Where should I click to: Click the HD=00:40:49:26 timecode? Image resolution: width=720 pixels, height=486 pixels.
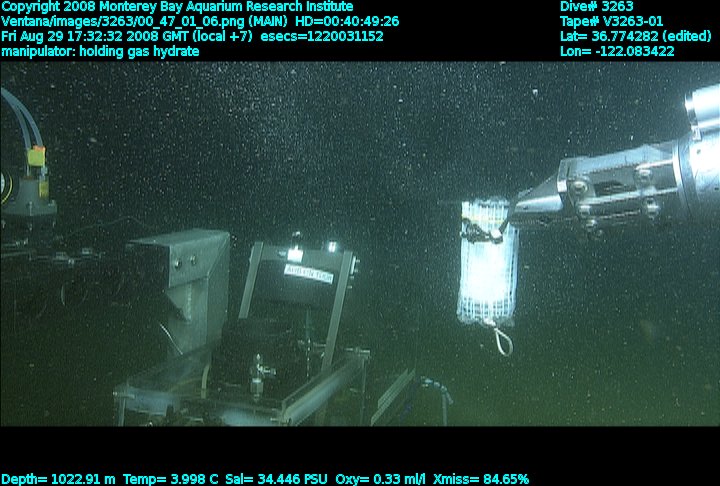[347, 22]
